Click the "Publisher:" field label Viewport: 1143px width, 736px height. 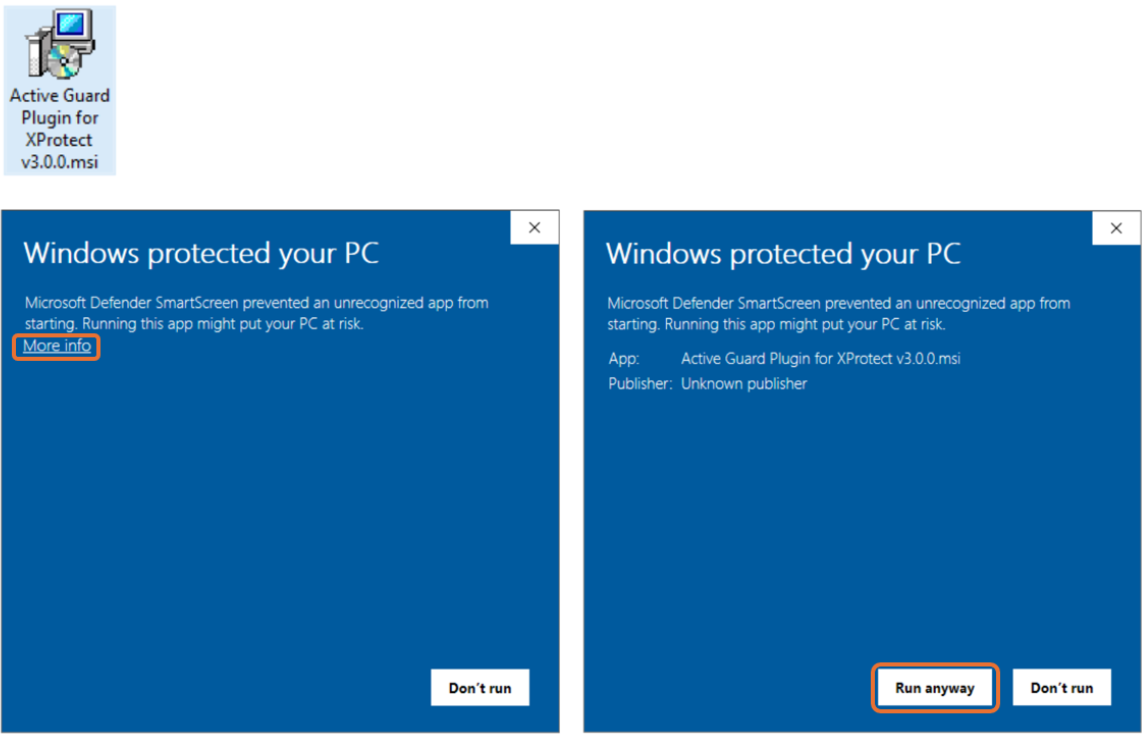click(x=640, y=384)
